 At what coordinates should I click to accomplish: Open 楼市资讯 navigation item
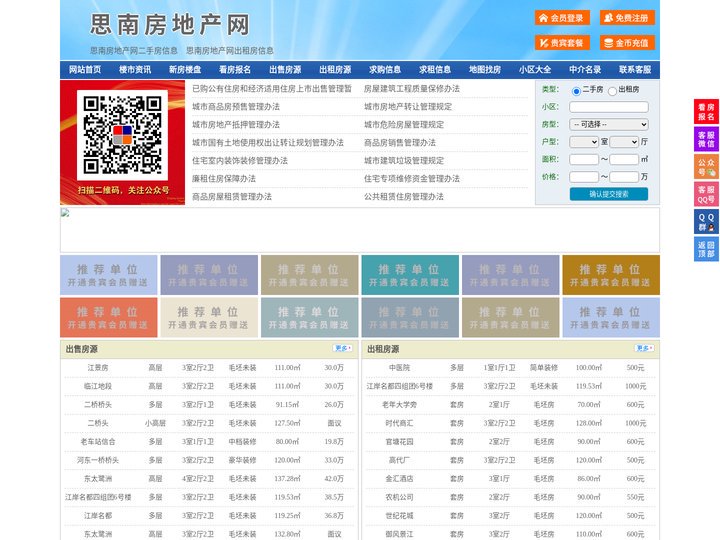[135, 70]
